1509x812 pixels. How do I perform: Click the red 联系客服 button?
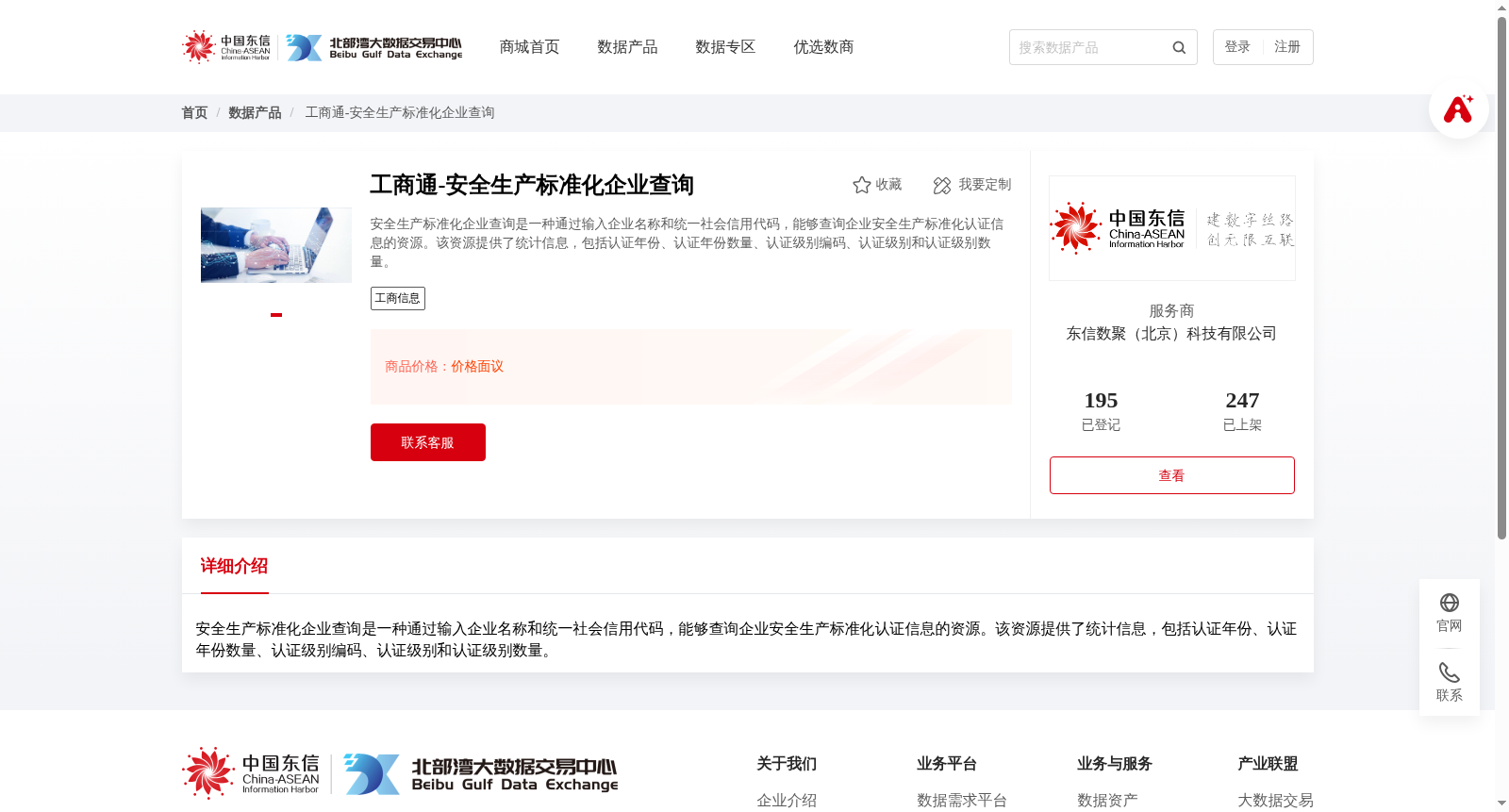(428, 442)
